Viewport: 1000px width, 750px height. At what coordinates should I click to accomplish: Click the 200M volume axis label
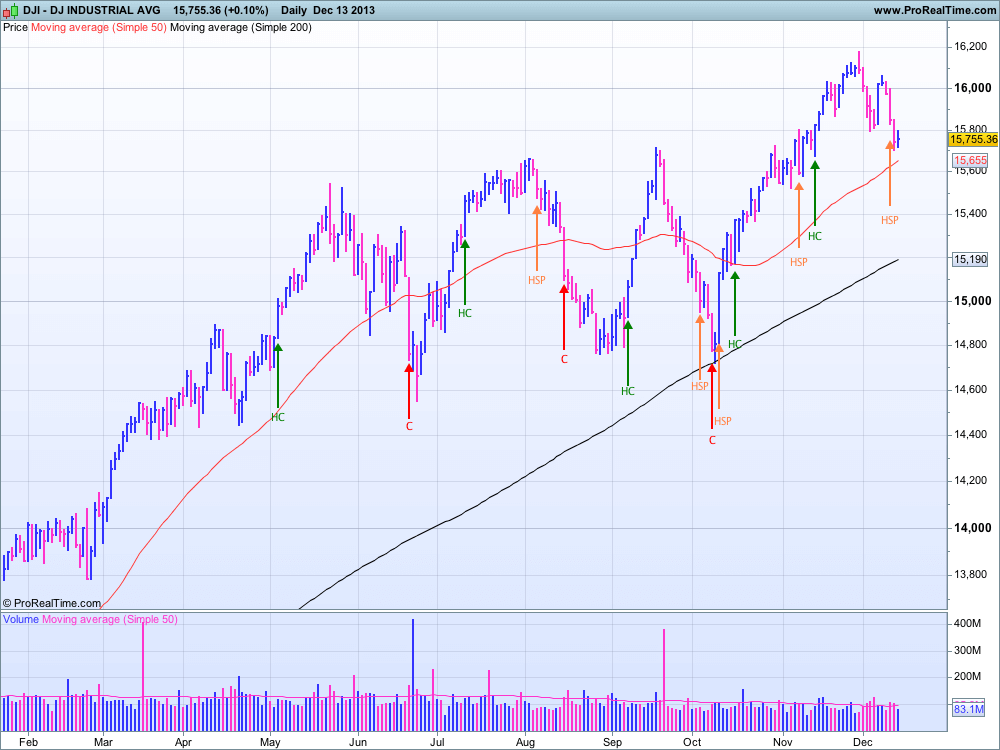click(967, 676)
